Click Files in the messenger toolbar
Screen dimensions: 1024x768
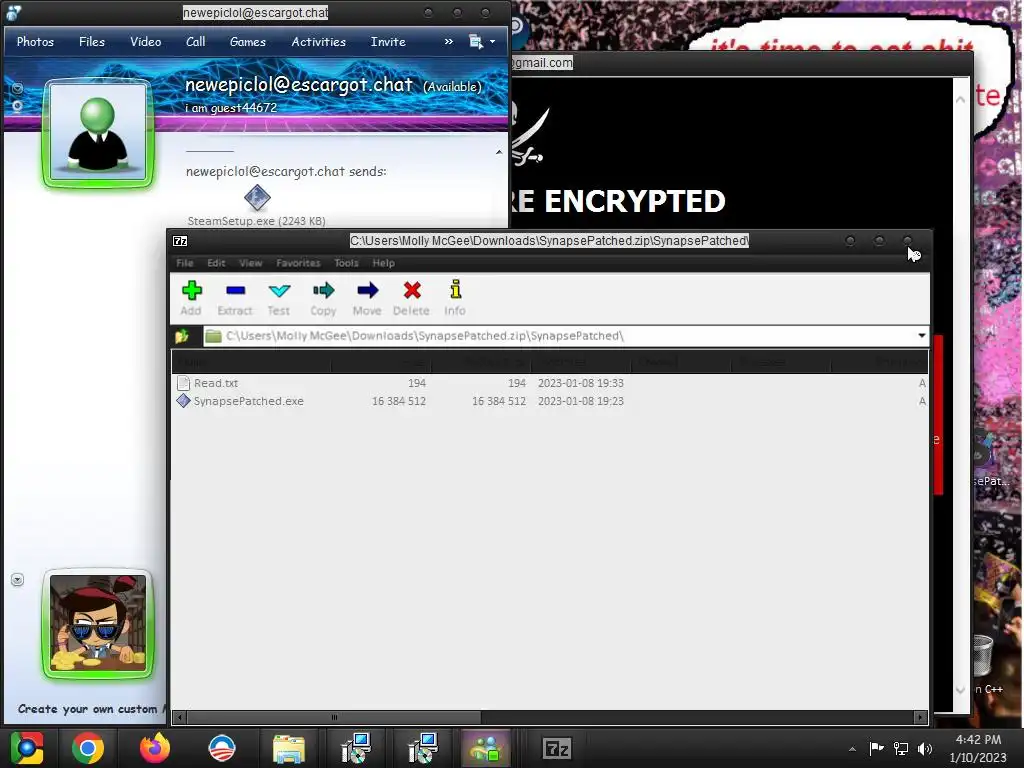[92, 42]
